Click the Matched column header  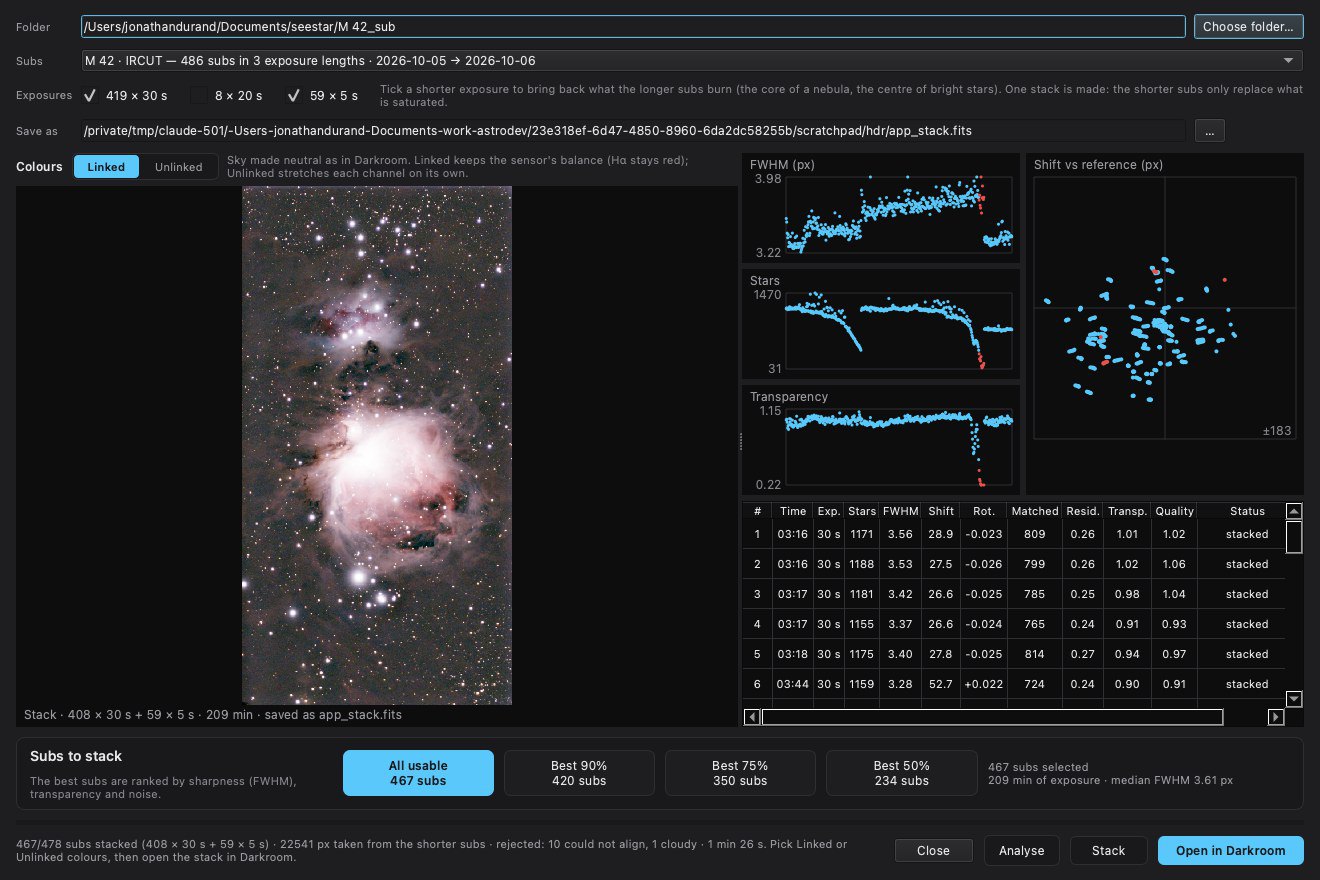(x=1035, y=511)
